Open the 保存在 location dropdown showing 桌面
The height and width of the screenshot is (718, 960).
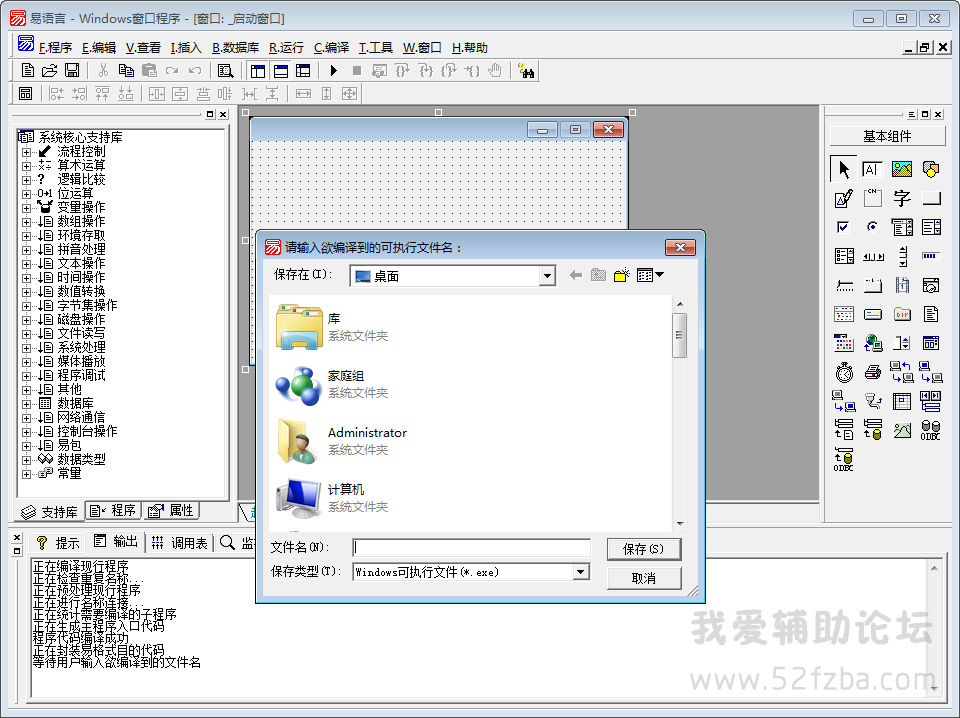(547, 276)
